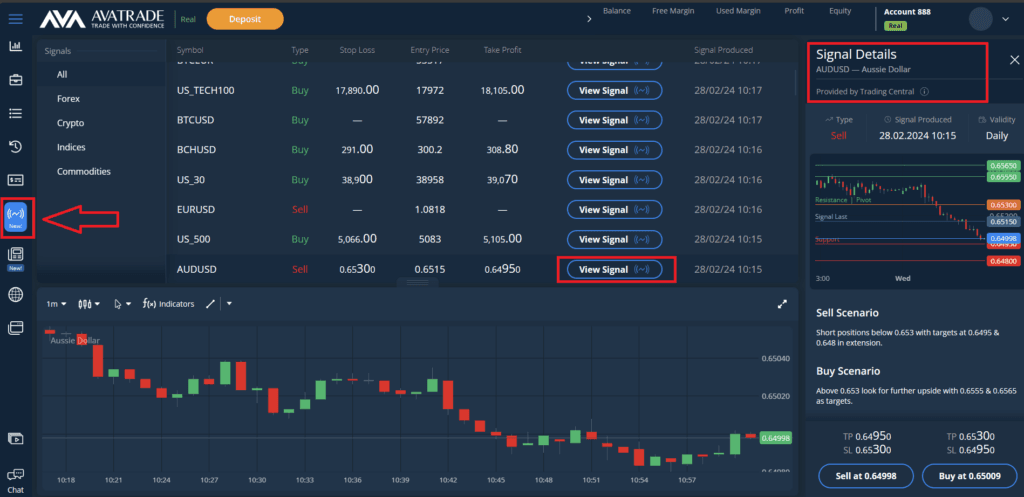Expand the chart to fullscreen
The height and width of the screenshot is (497, 1024).
[x=782, y=304]
